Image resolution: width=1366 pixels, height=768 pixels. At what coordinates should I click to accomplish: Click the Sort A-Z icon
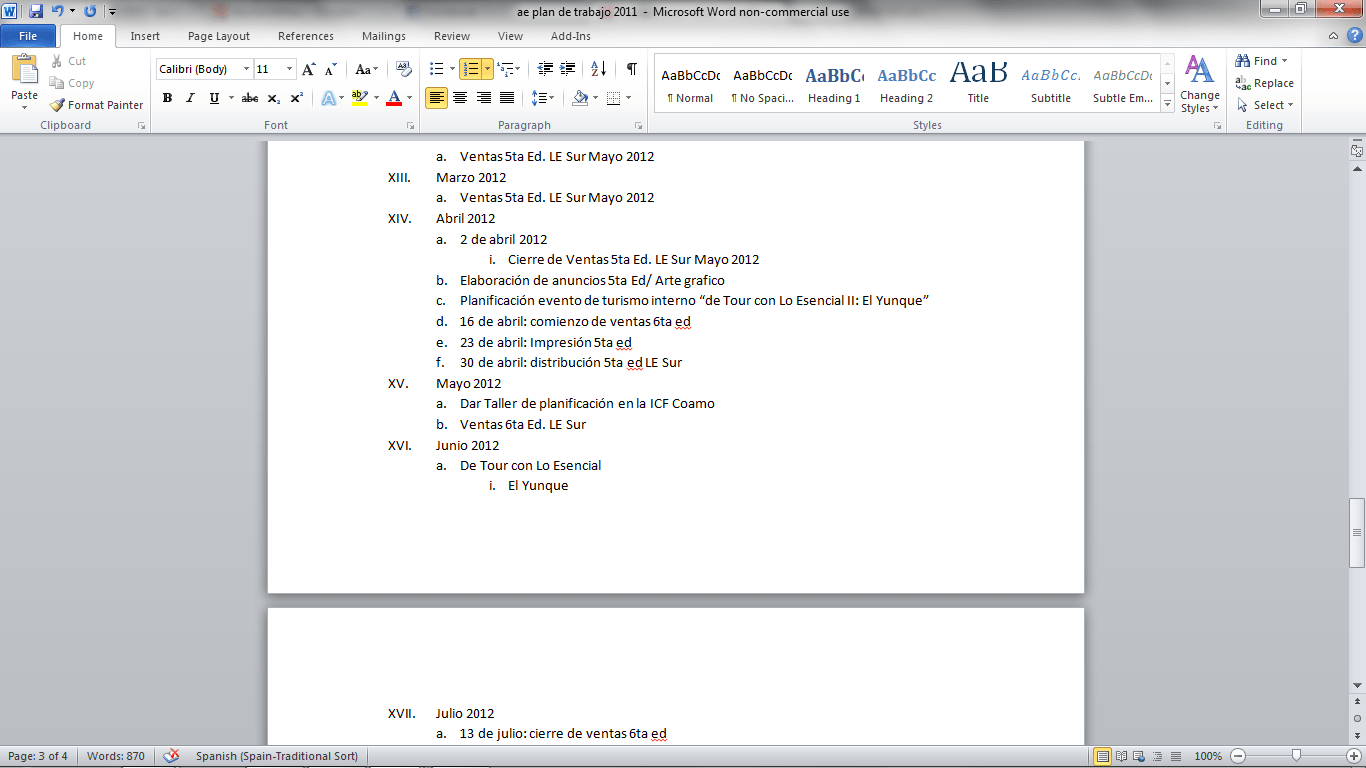point(599,69)
